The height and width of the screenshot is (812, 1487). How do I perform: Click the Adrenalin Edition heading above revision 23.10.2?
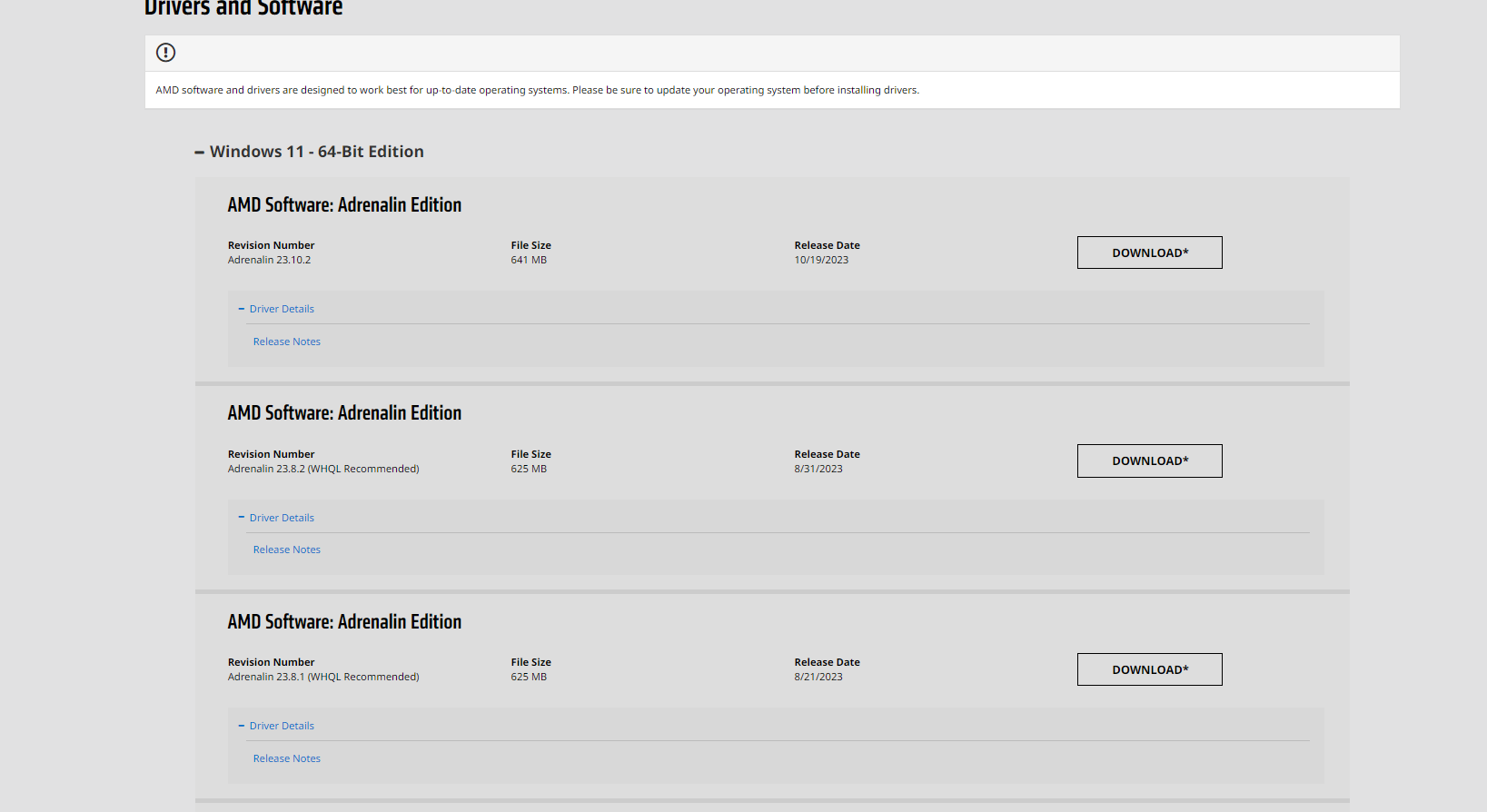pos(344,205)
